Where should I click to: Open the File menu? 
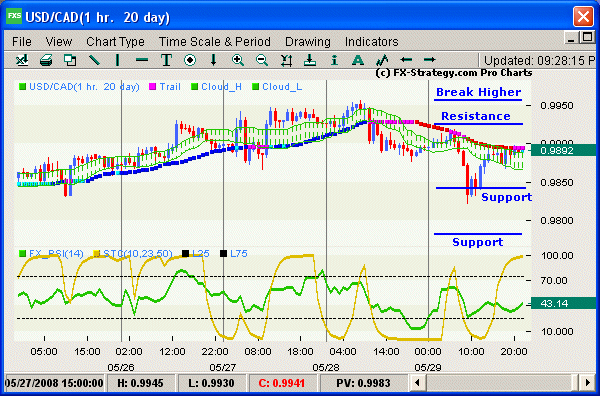pos(22,42)
